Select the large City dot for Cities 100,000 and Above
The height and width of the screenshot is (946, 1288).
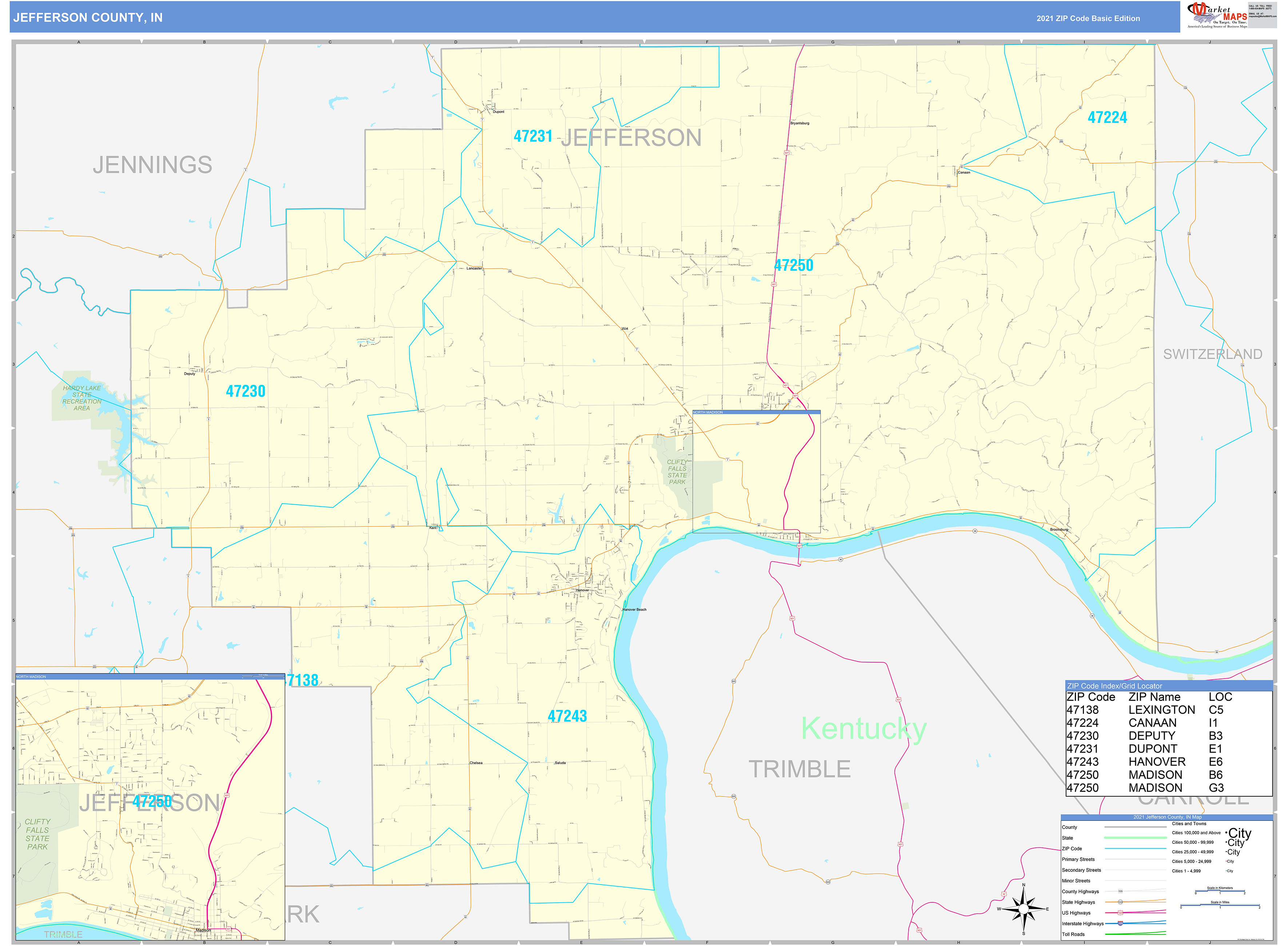(x=1227, y=833)
